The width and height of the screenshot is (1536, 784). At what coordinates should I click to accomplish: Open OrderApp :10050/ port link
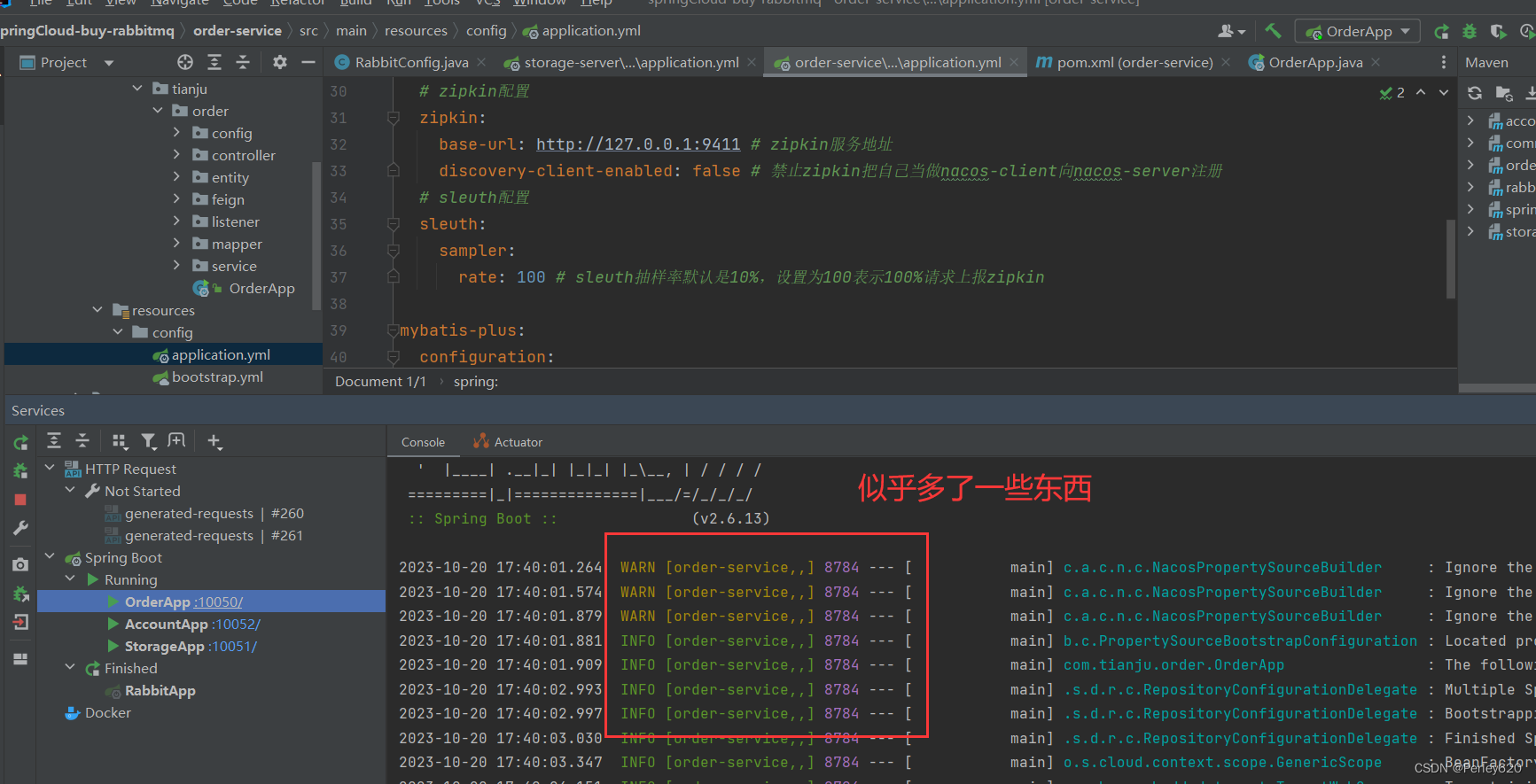point(218,602)
